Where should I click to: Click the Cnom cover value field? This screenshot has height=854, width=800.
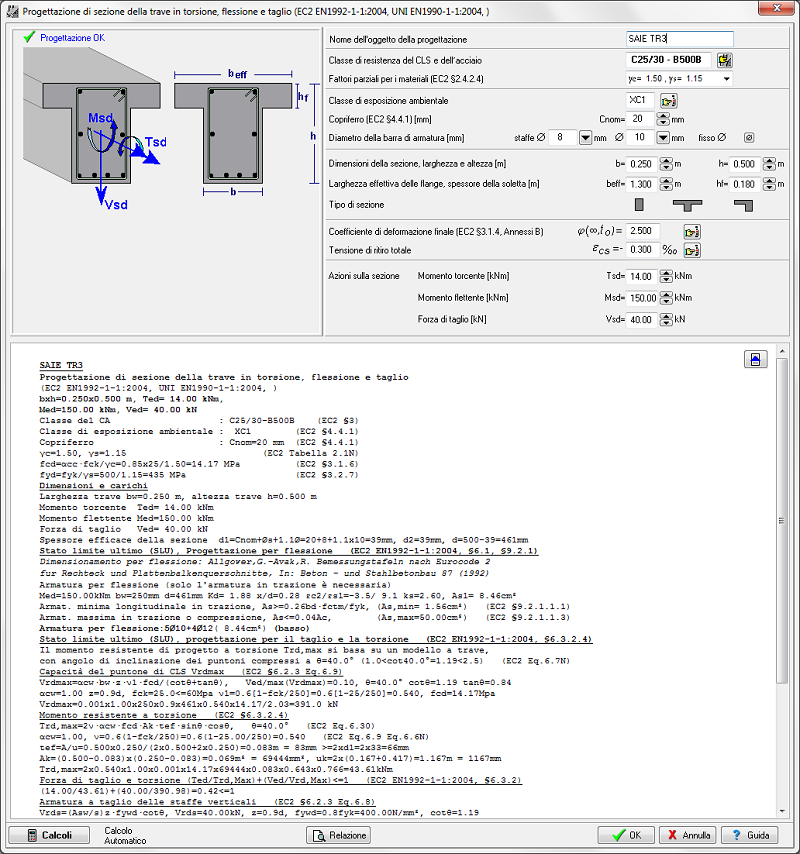(x=640, y=119)
